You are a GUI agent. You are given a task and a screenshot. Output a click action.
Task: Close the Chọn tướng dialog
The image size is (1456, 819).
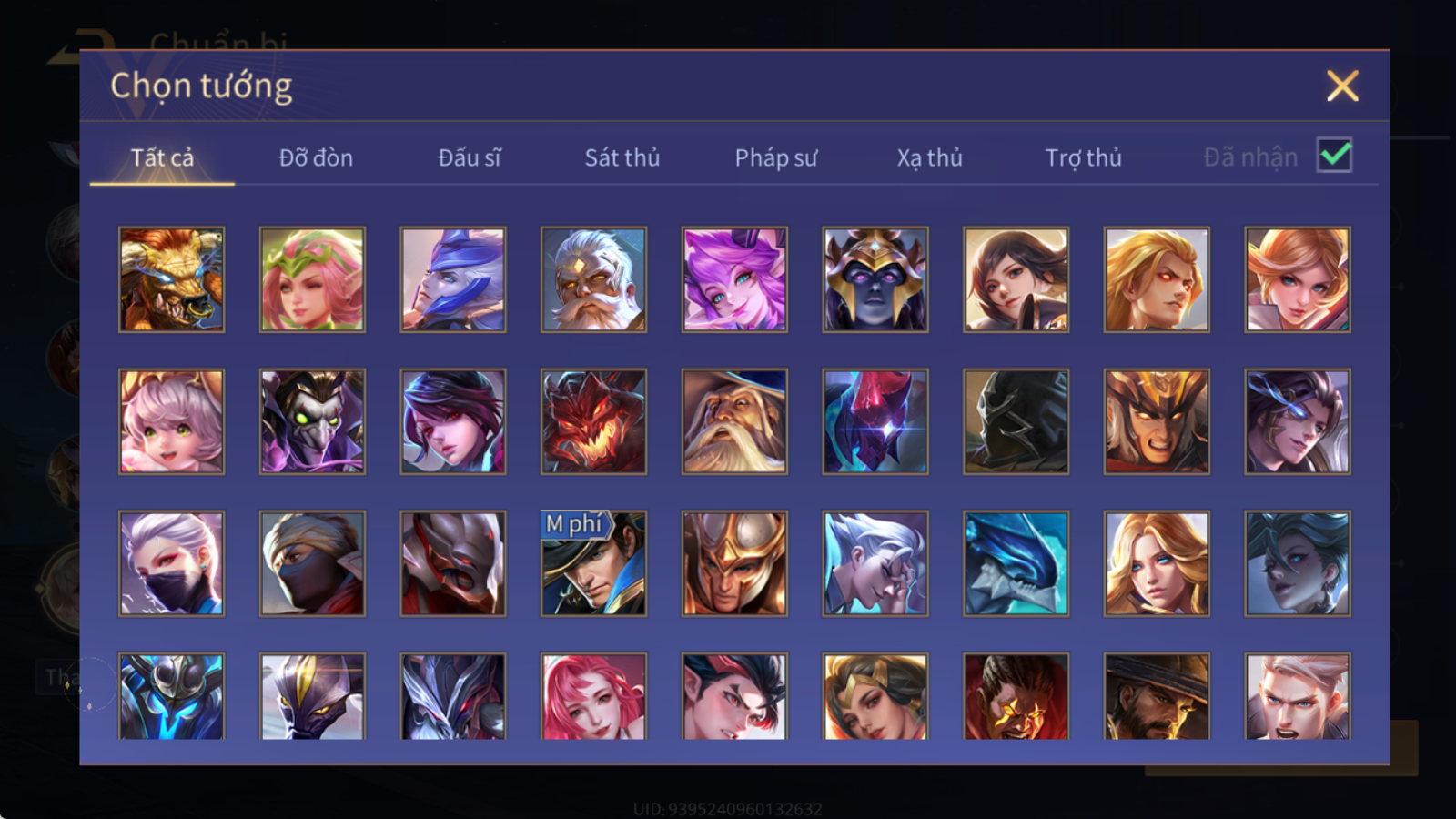point(1342,86)
